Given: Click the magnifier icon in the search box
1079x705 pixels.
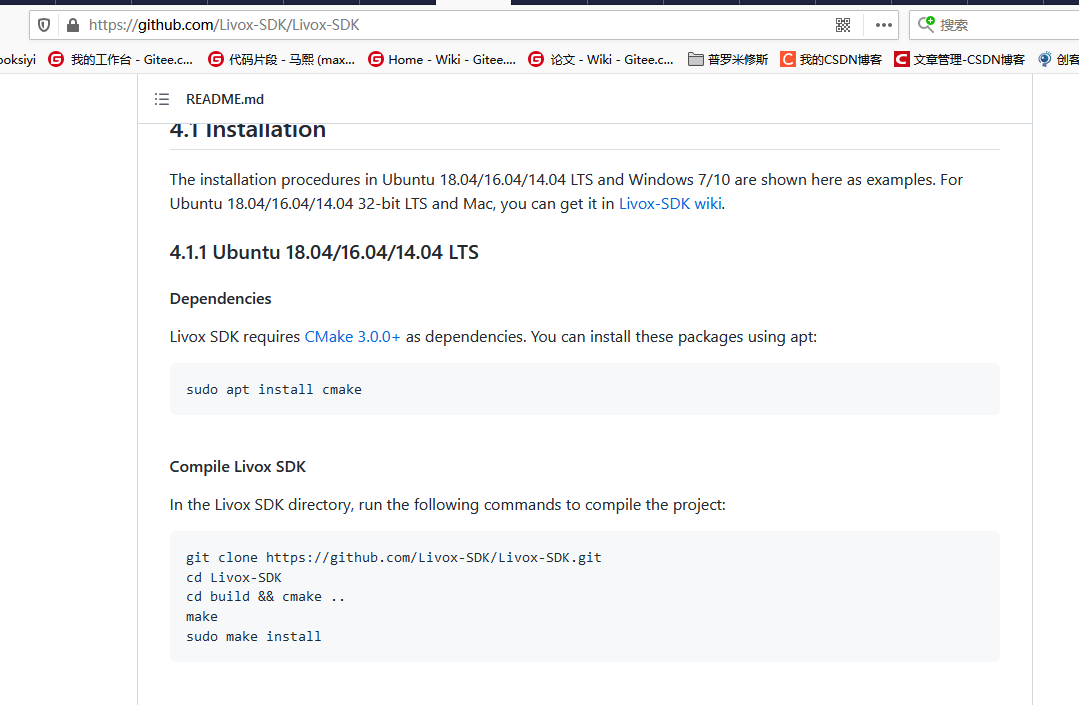Looking at the screenshot, I should [x=926, y=24].
